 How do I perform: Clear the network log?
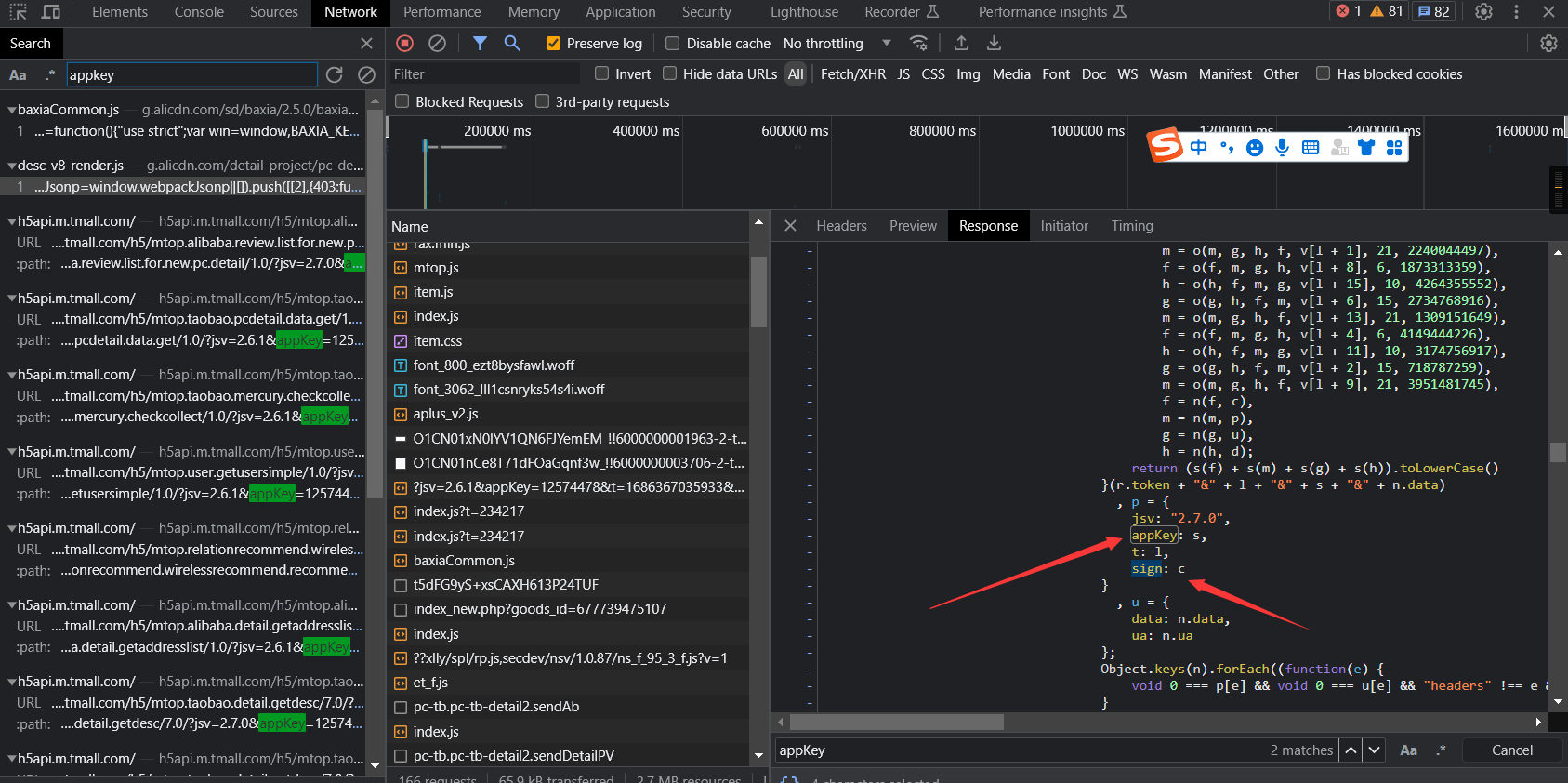(437, 43)
